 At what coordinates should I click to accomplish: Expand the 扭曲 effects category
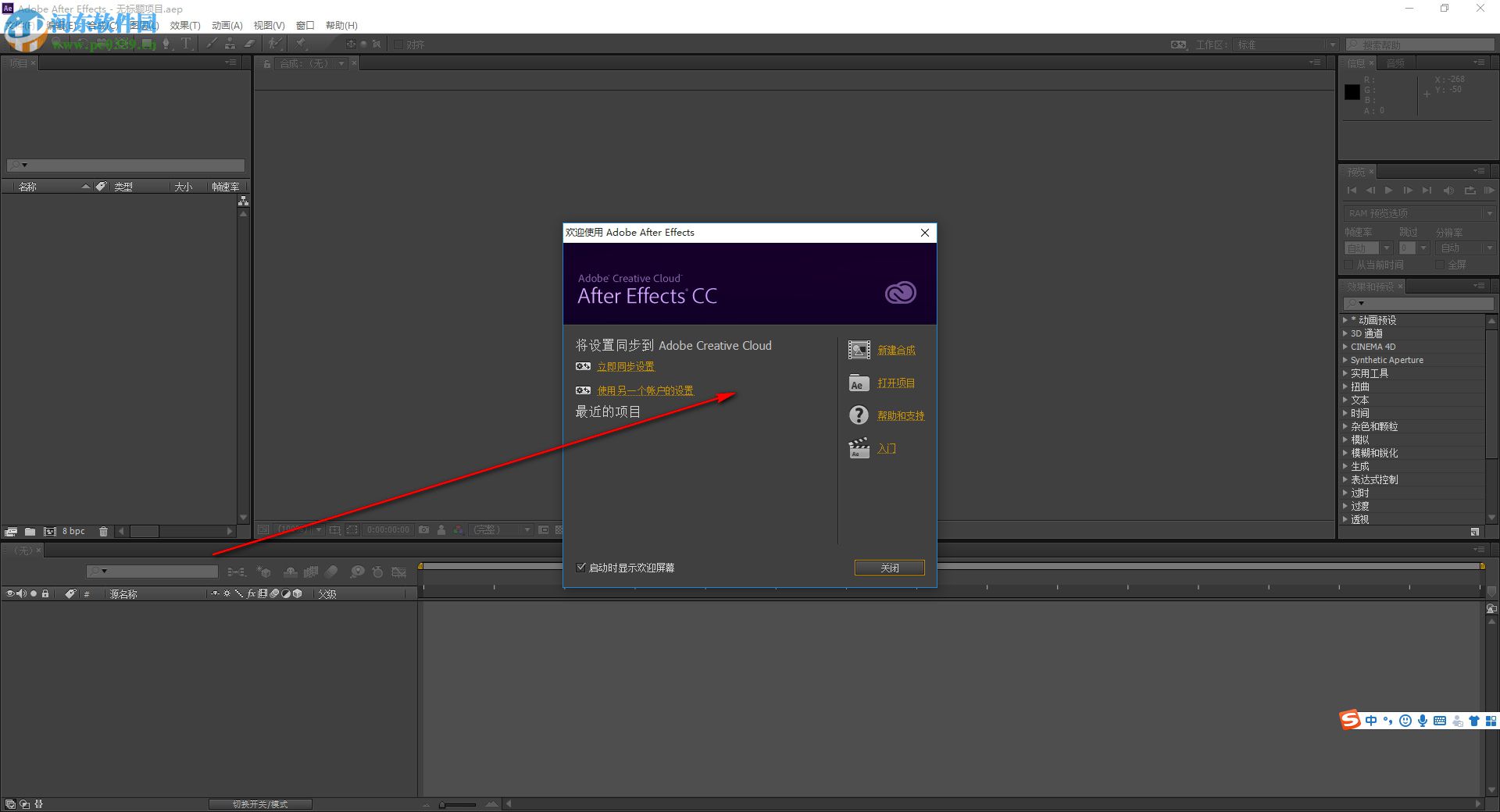(1345, 386)
